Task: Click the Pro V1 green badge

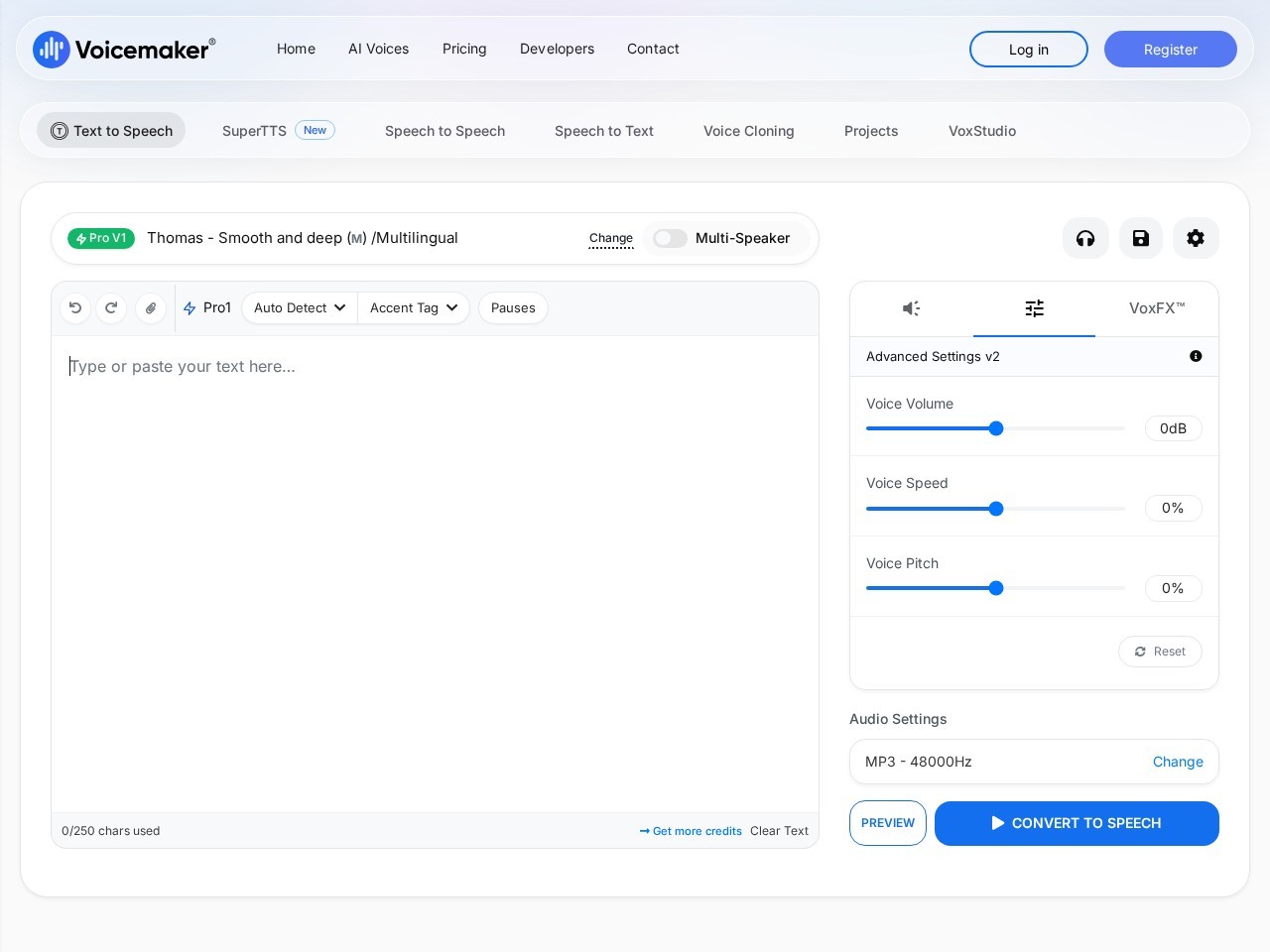Action: tap(101, 238)
